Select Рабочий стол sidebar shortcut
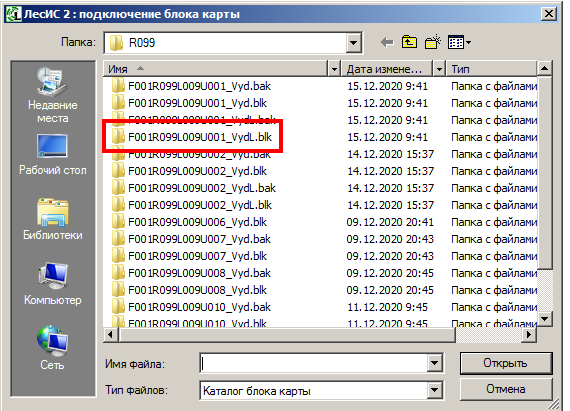 pyautogui.click(x=53, y=155)
